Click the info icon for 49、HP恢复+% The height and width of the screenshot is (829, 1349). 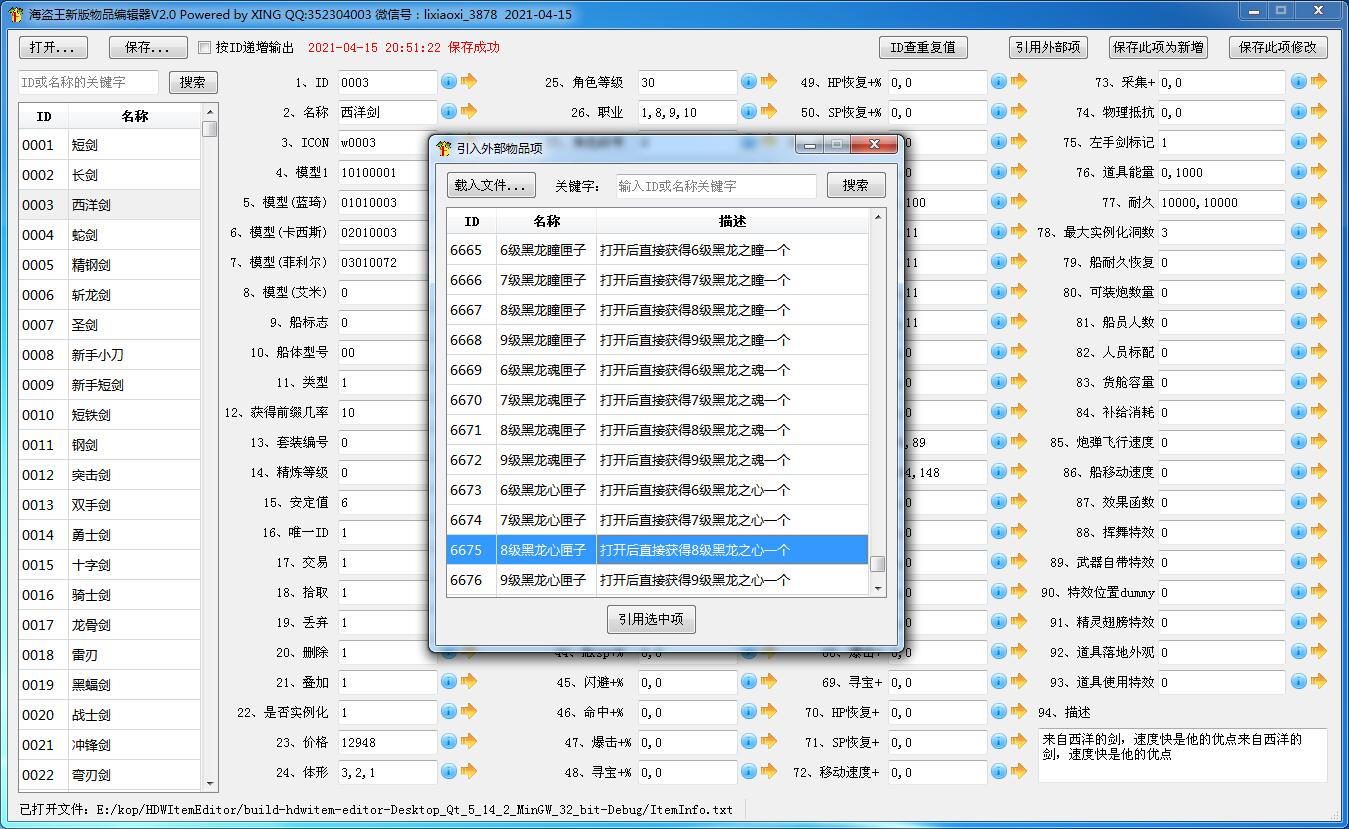pos(999,82)
